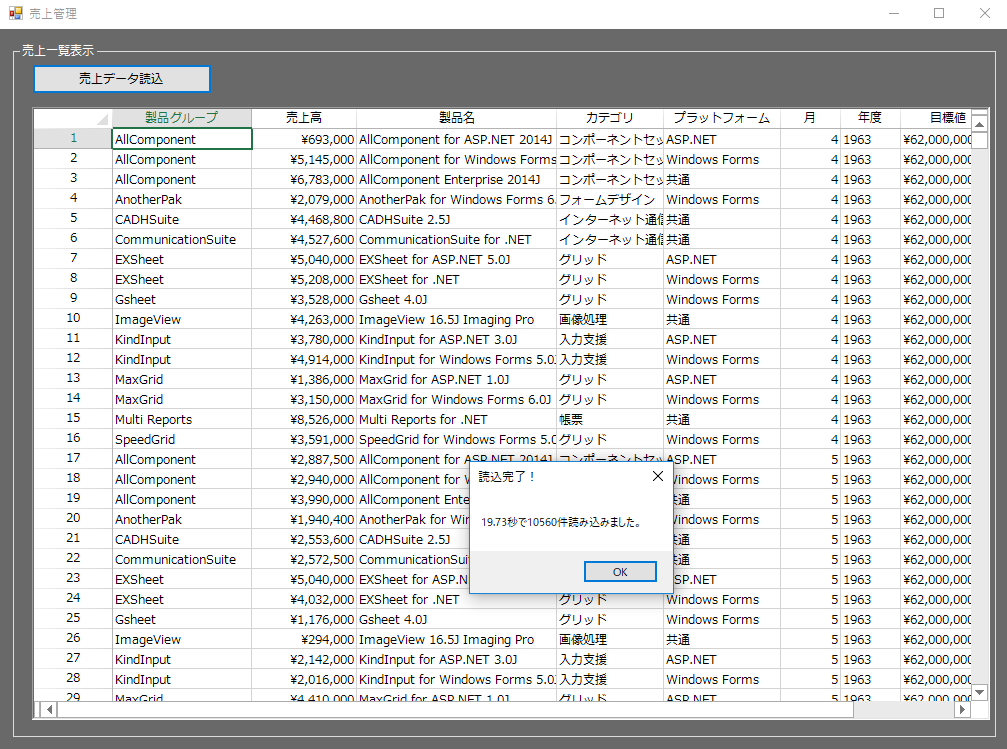Click the horizontal scrollbar left arrow

(x=49, y=710)
